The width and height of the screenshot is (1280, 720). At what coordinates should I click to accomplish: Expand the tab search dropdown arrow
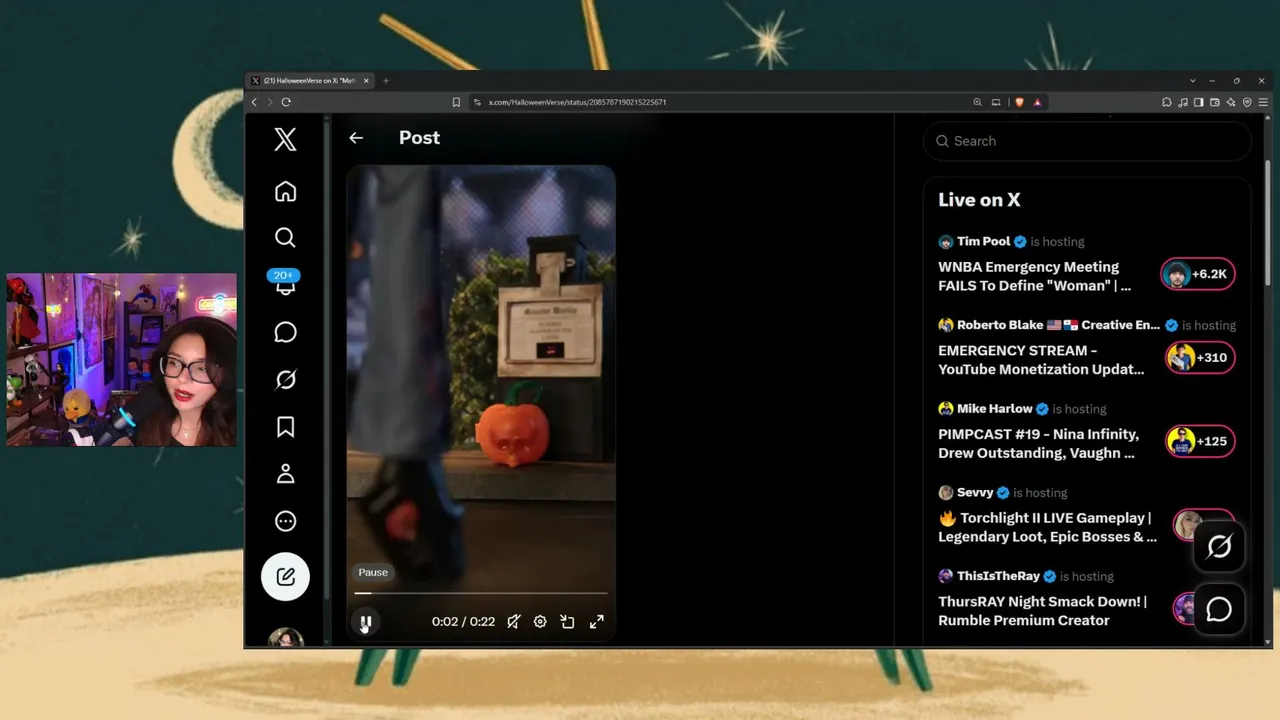[1192, 81]
